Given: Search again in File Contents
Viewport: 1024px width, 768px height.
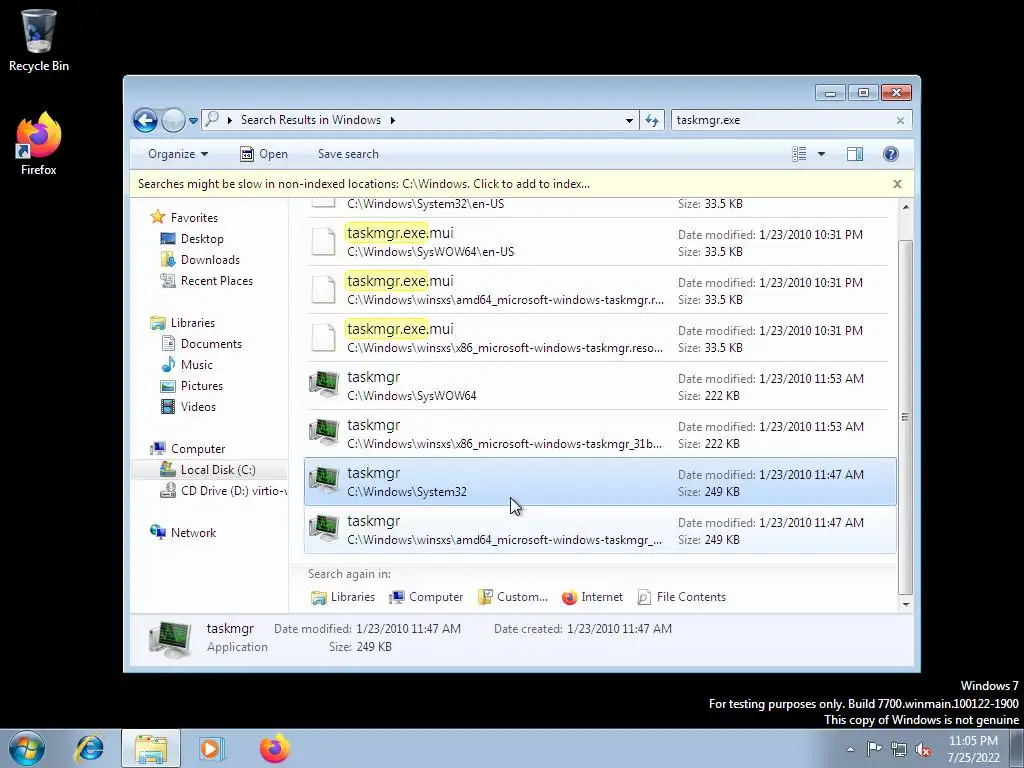Looking at the screenshot, I should (x=682, y=597).
